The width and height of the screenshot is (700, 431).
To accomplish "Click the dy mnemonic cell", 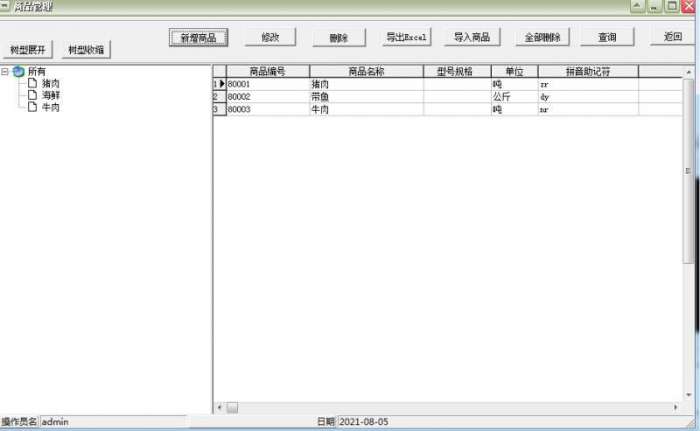I will [588, 96].
